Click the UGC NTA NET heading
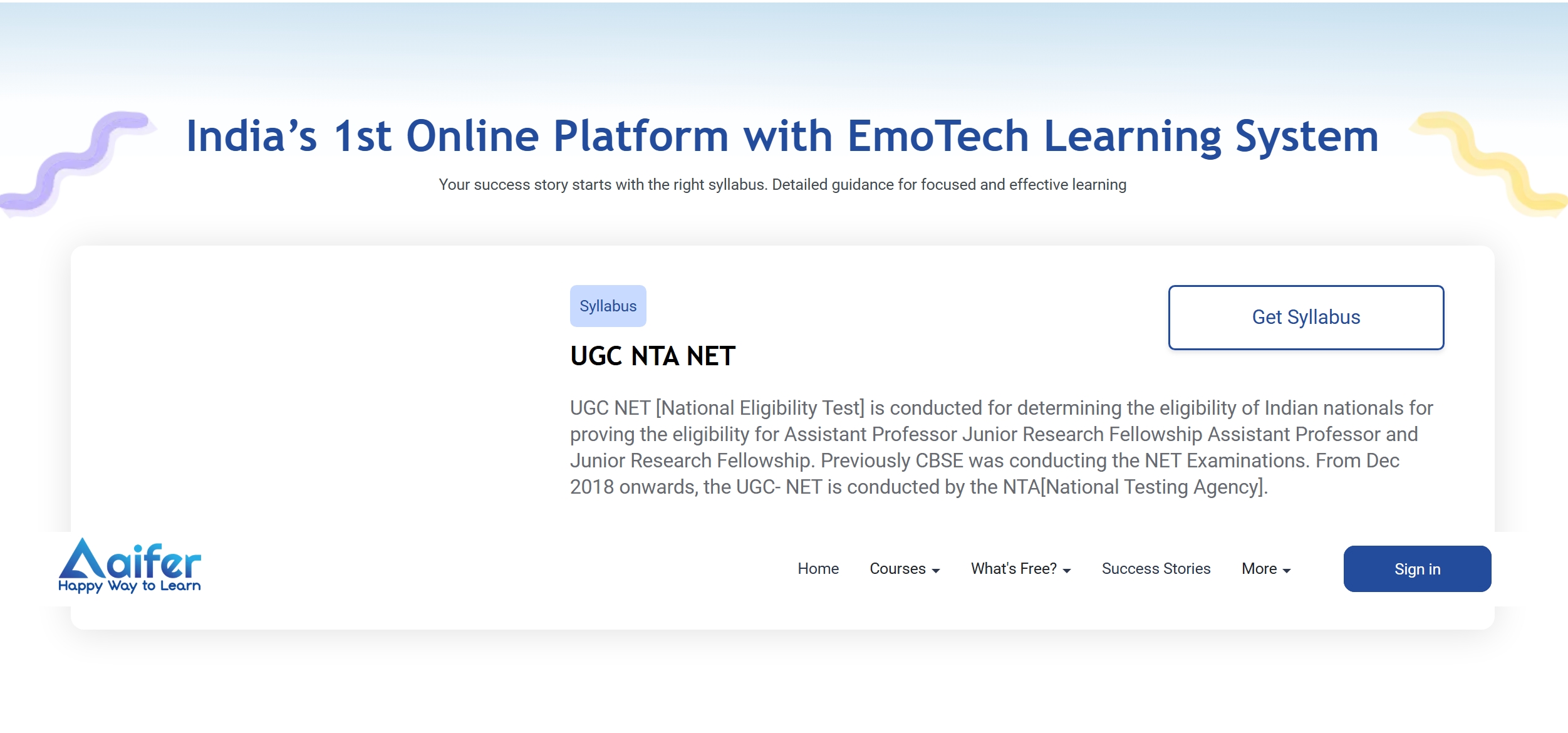 652,356
